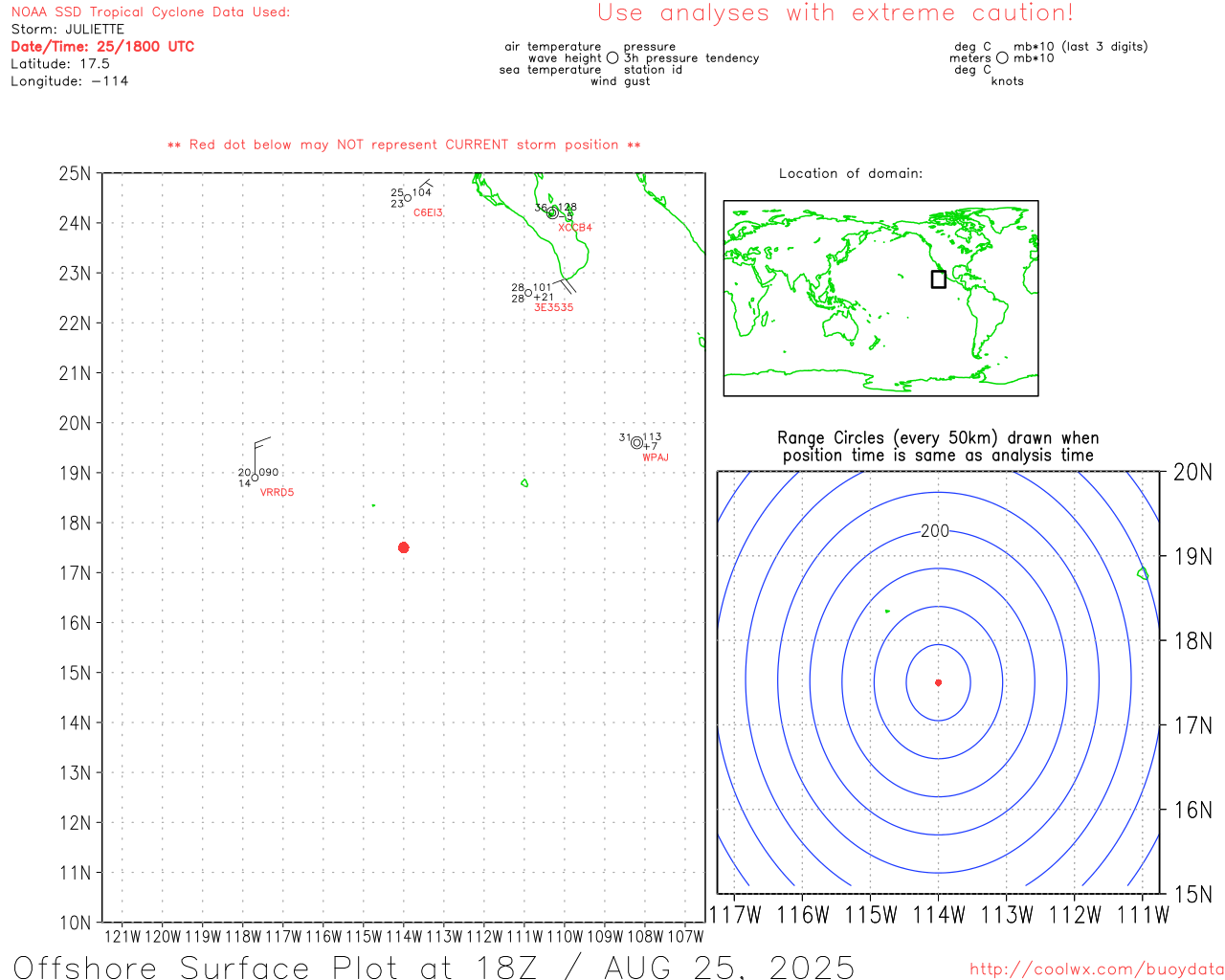The height and width of the screenshot is (980, 1225).
Task: Click the 'Location of domain:' caption
Action: 851,173
